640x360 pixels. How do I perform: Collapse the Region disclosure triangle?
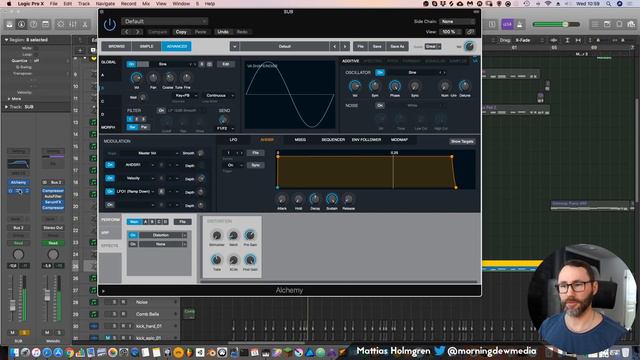6,40
